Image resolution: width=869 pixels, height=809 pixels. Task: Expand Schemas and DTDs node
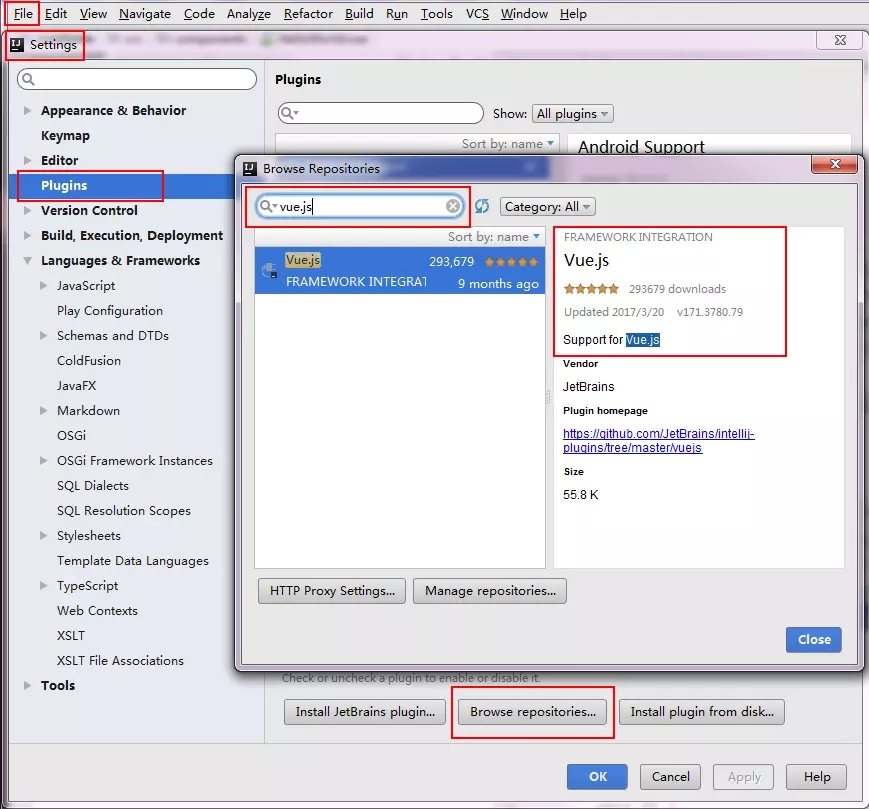43,335
